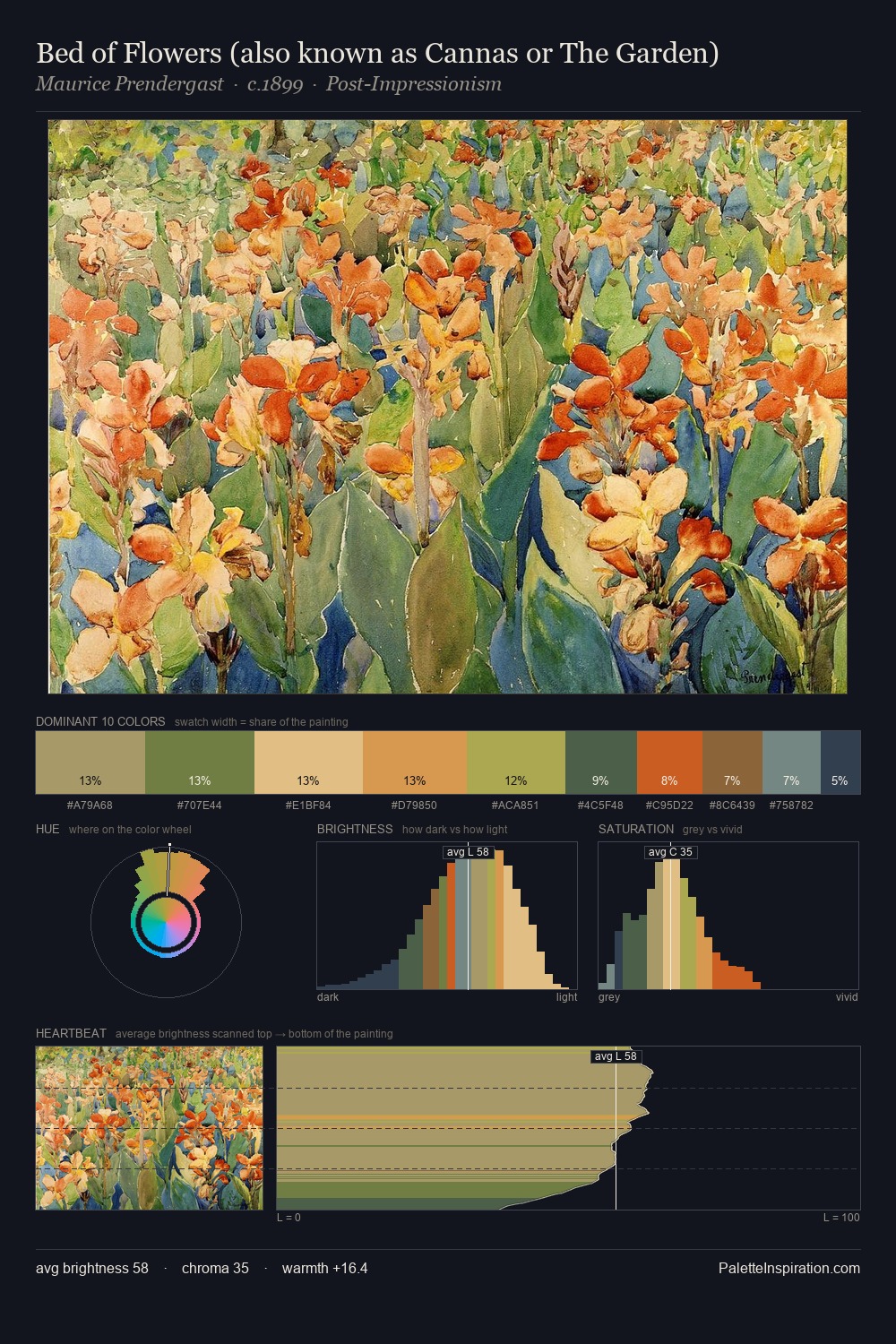
Task: Click the brightness histogram chart
Action: pos(447,916)
